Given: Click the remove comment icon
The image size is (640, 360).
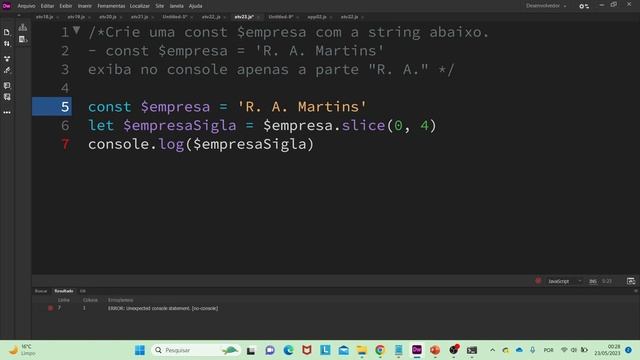Looking at the screenshot, I should pos(7,97).
